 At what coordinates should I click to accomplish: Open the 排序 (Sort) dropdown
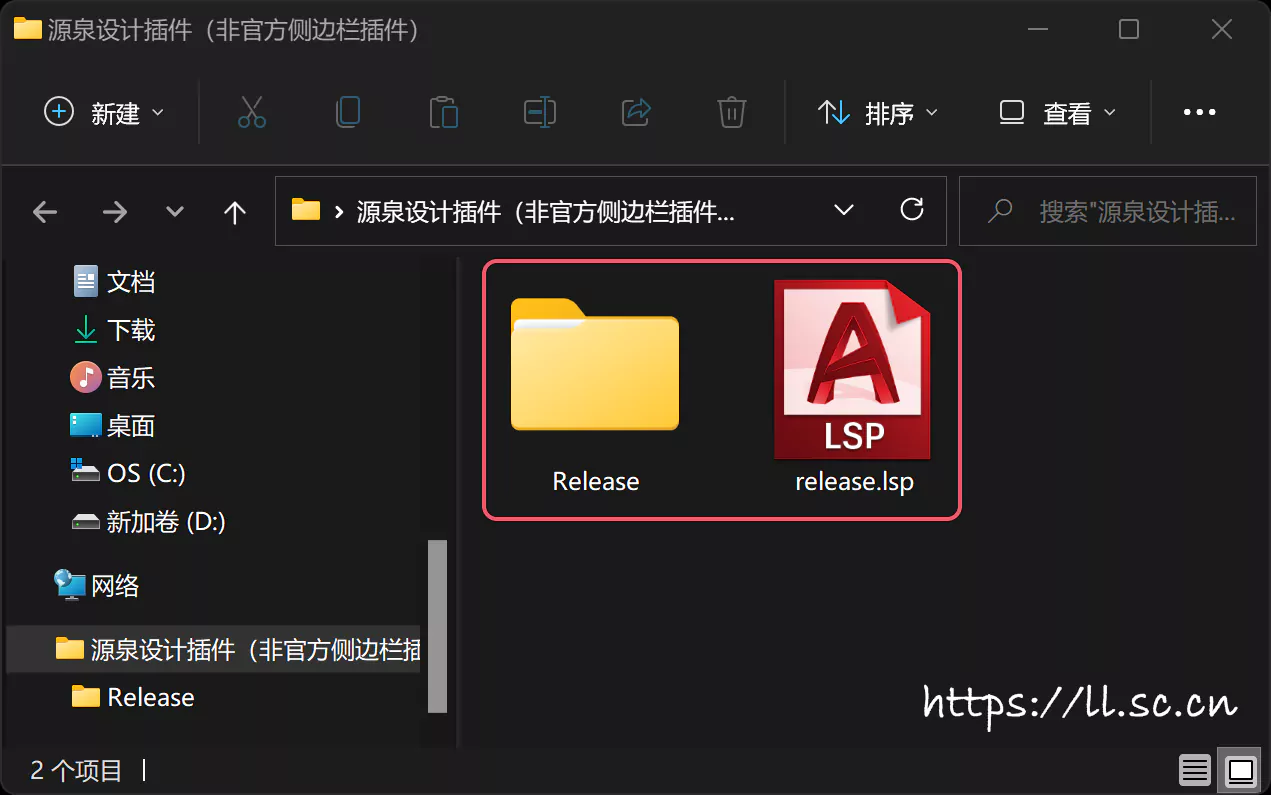pyautogui.click(x=878, y=113)
